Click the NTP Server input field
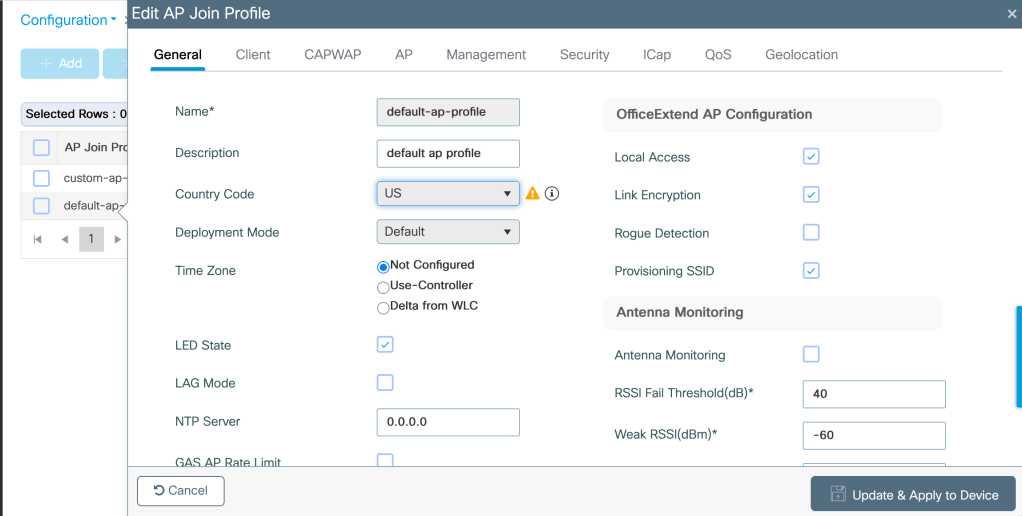The height and width of the screenshot is (516, 1022). pyautogui.click(x=447, y=422)
